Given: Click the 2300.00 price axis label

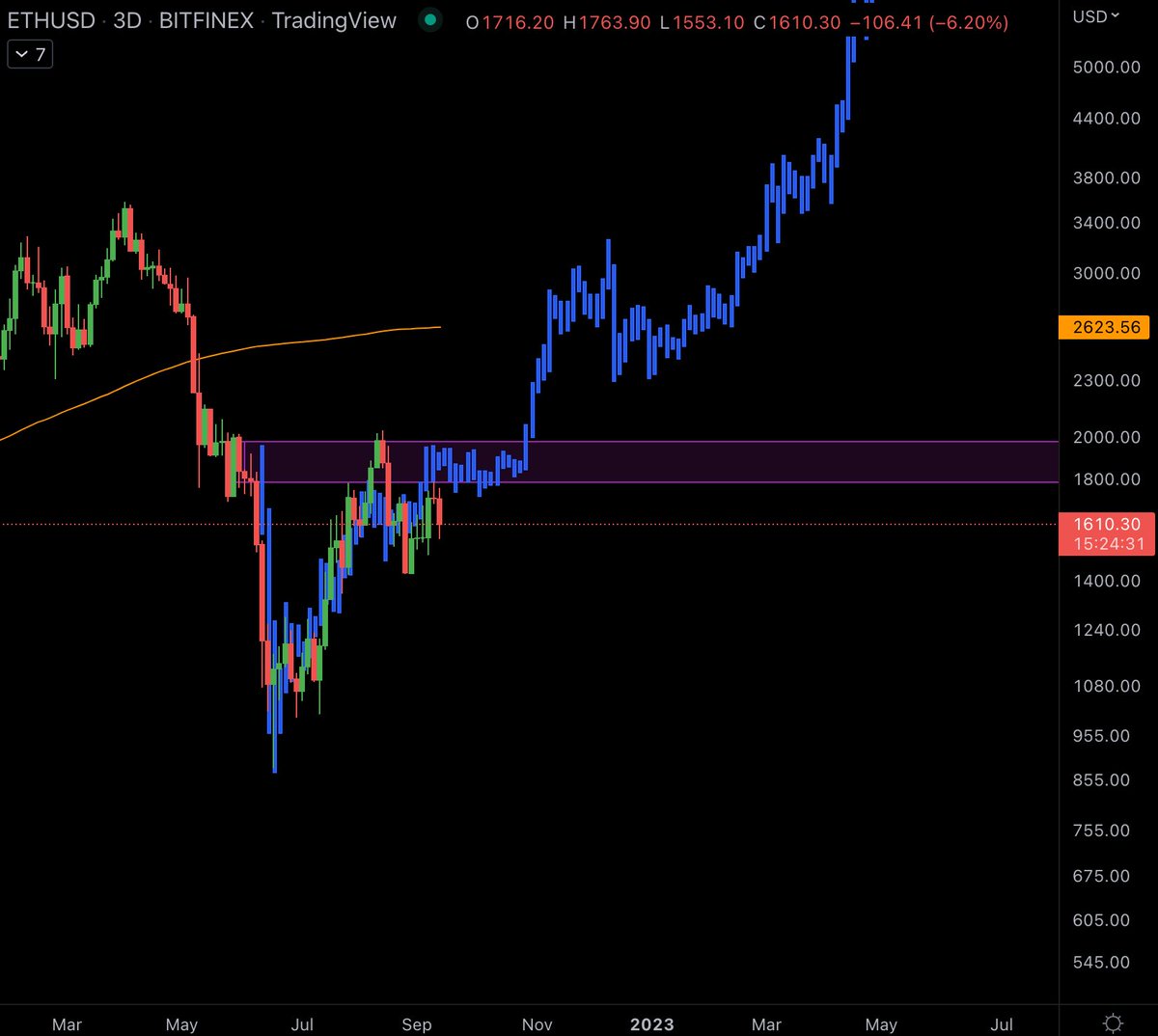Looking at the screenshot, I should tap(1106, 380).
